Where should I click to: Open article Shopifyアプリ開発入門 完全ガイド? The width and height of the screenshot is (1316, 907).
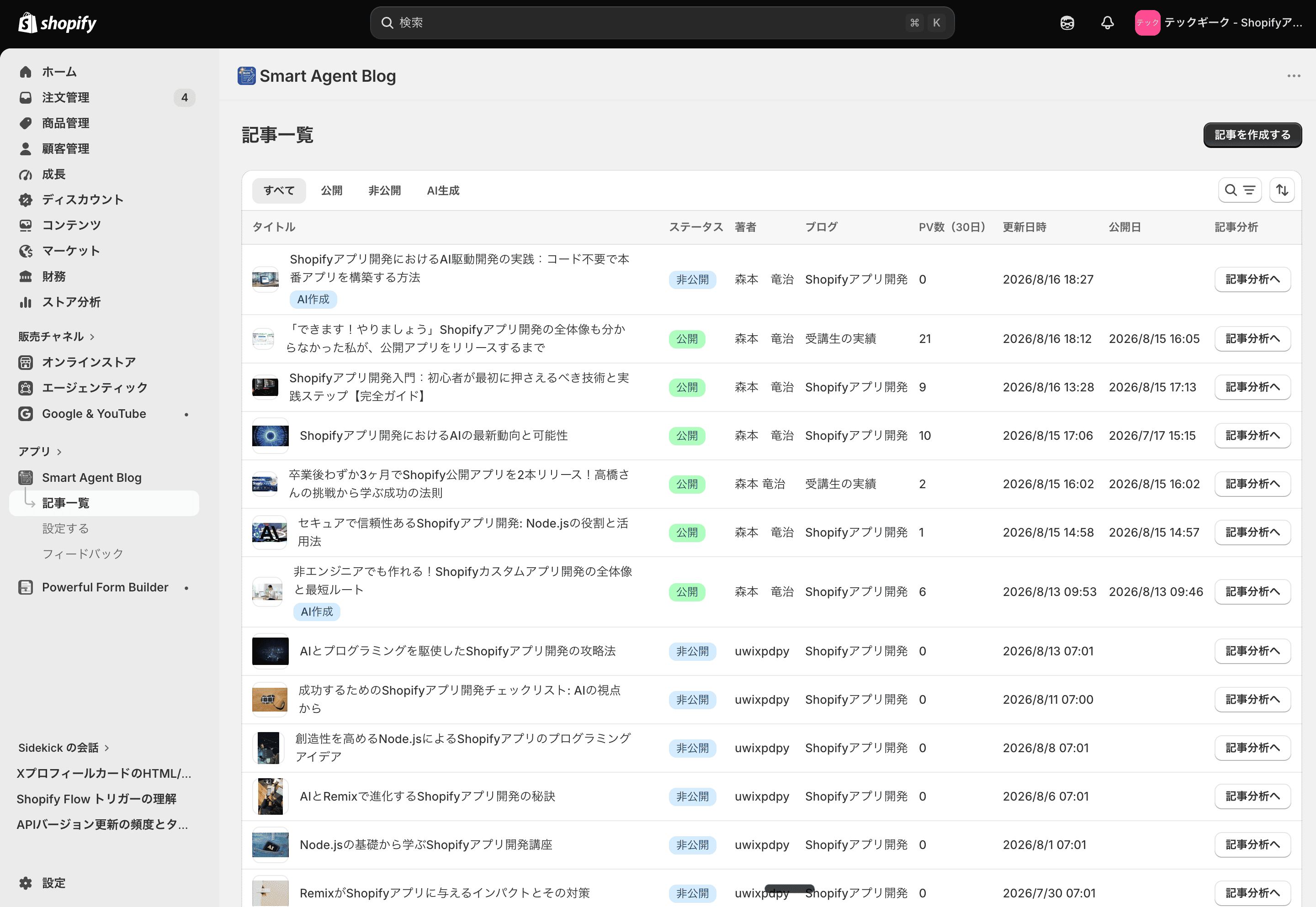pyautogui.click(x=459, y=387)
